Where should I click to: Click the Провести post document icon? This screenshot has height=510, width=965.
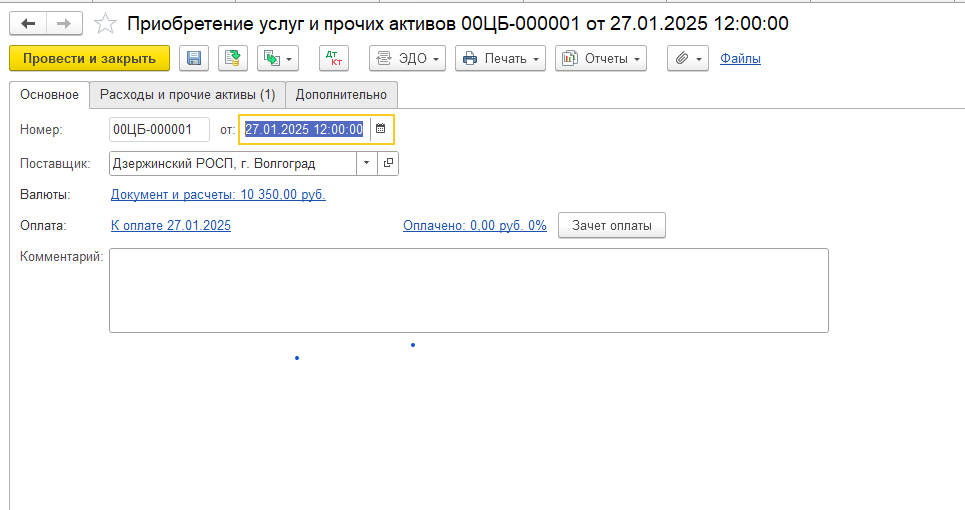pos(232,59)
